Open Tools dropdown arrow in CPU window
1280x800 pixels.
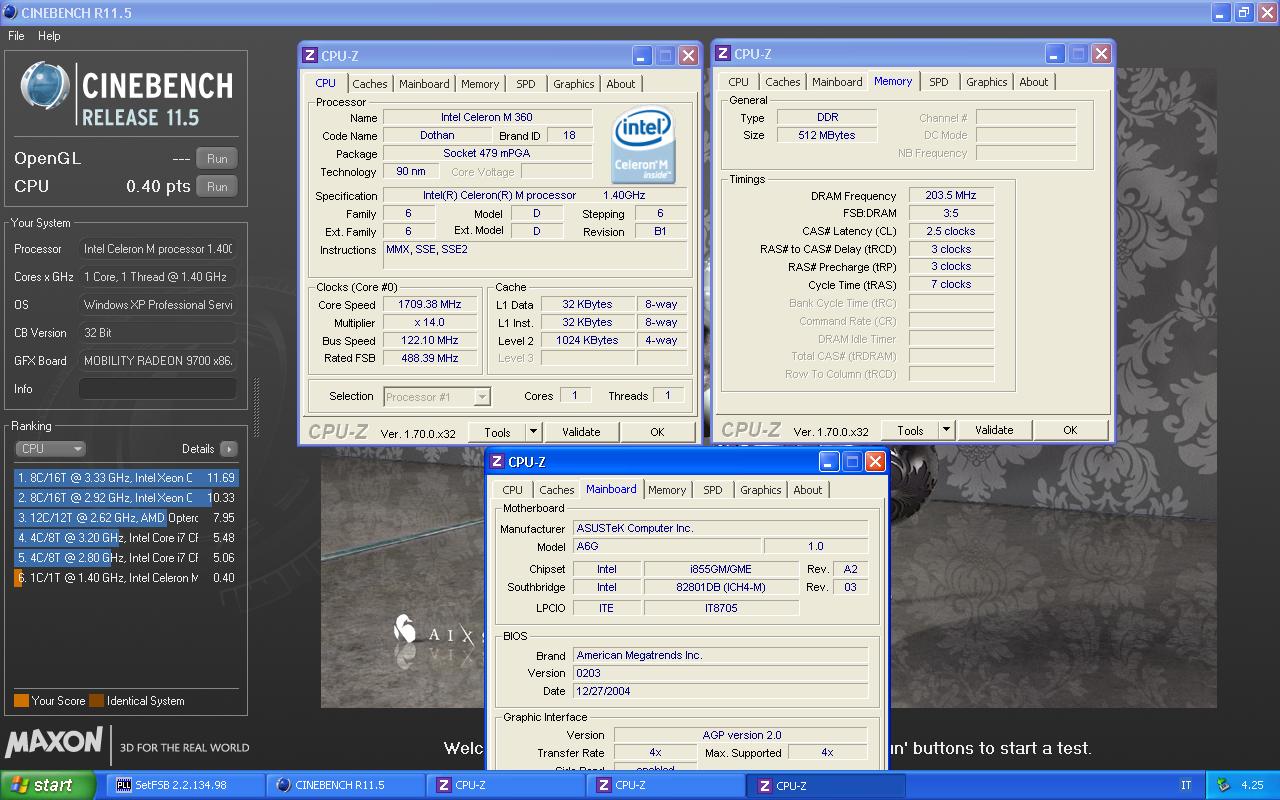[533, 432]
